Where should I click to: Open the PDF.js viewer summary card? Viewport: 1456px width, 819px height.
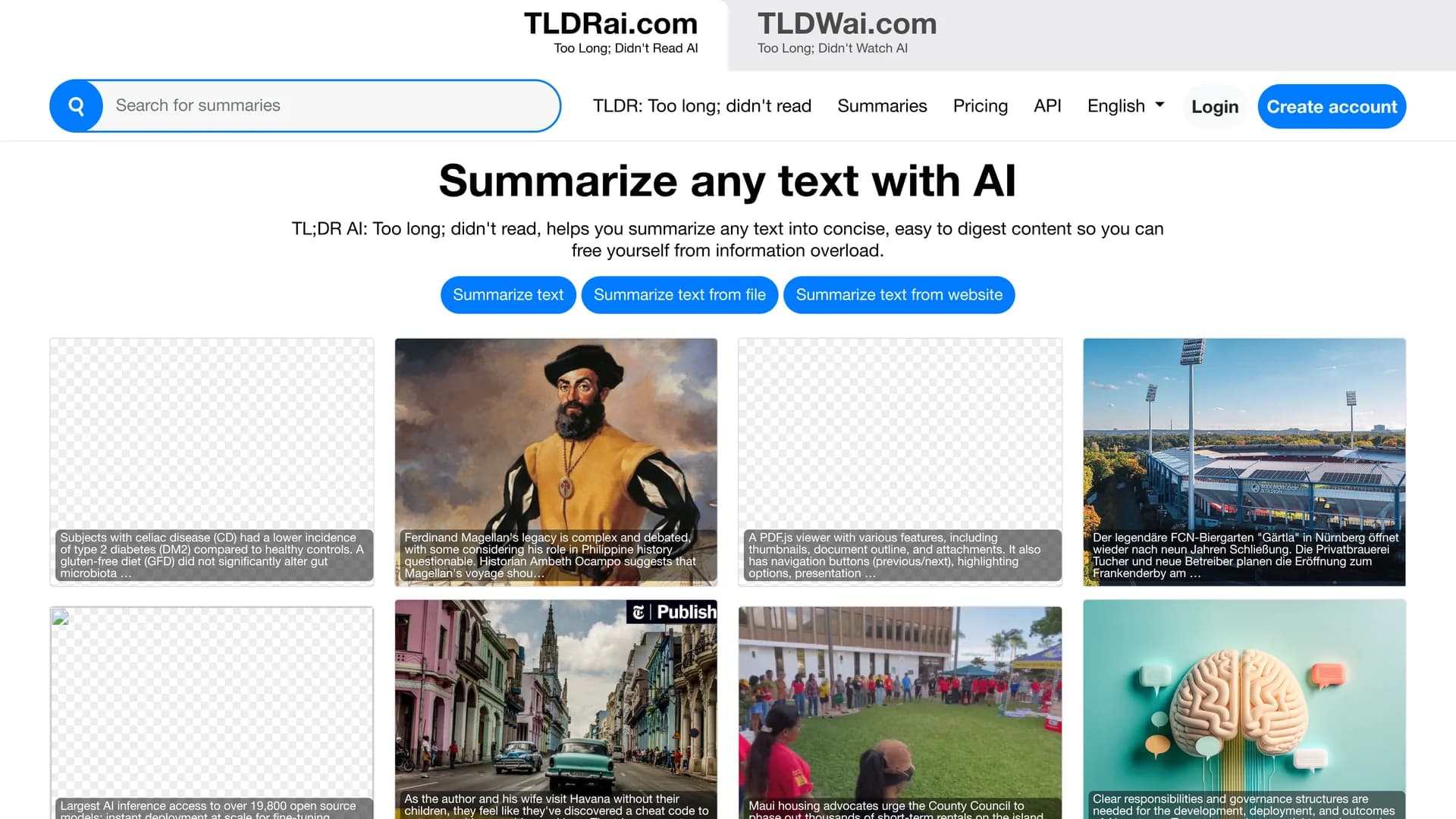pyautogui.click(x=900, y=462)
